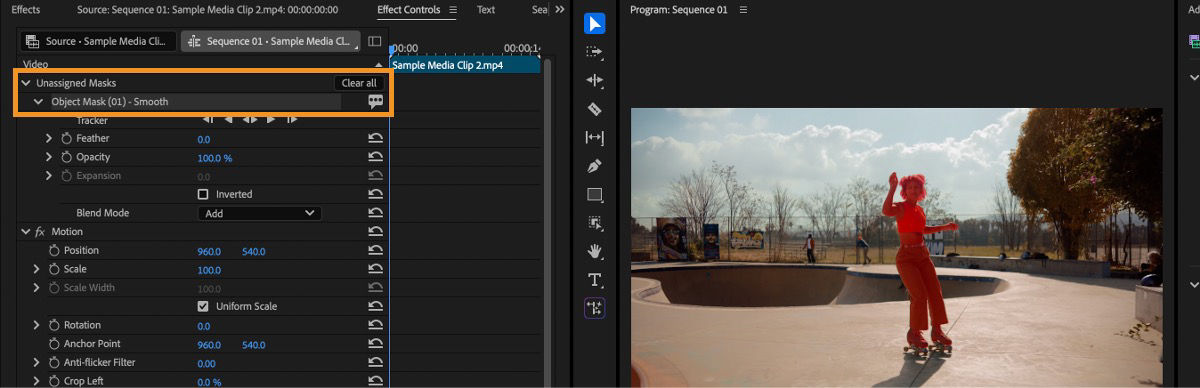Image resolution: width=1200 pixels, height=388 pixels.
Task: Reset the Scale parameter
Action: tap(375, 269)
